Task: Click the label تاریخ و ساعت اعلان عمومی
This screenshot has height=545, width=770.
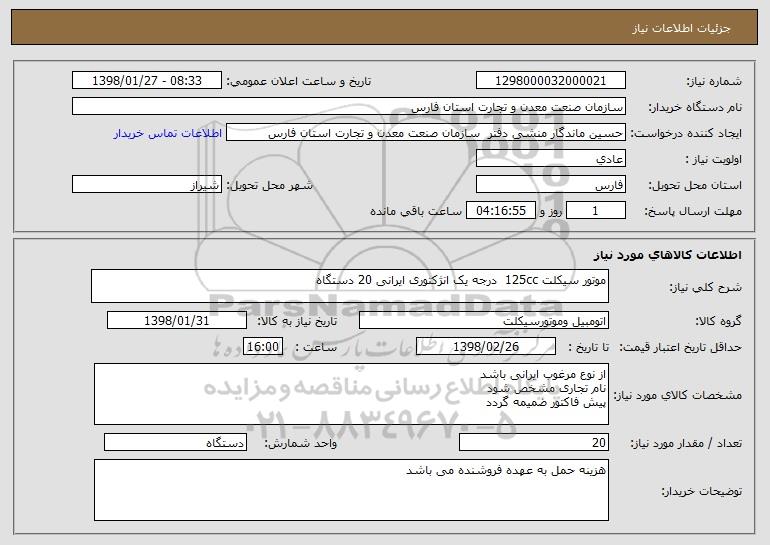Action: (x=299, y=82)
